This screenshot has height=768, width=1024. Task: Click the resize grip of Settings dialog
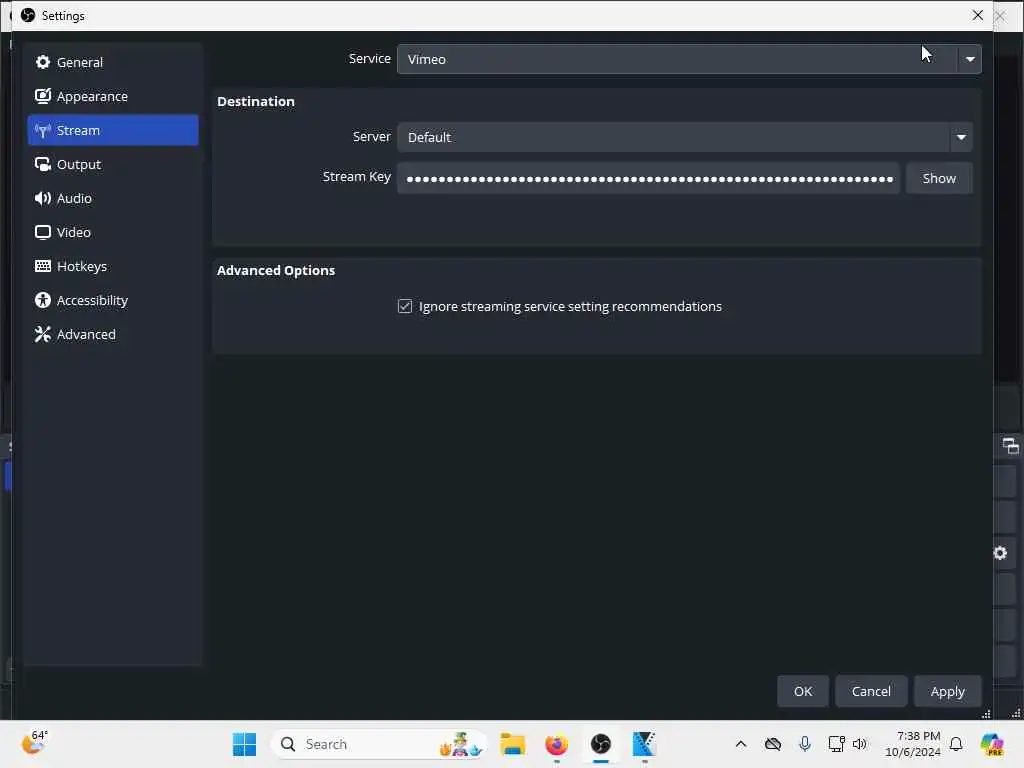pyautogui.click(x=986, y=714)
